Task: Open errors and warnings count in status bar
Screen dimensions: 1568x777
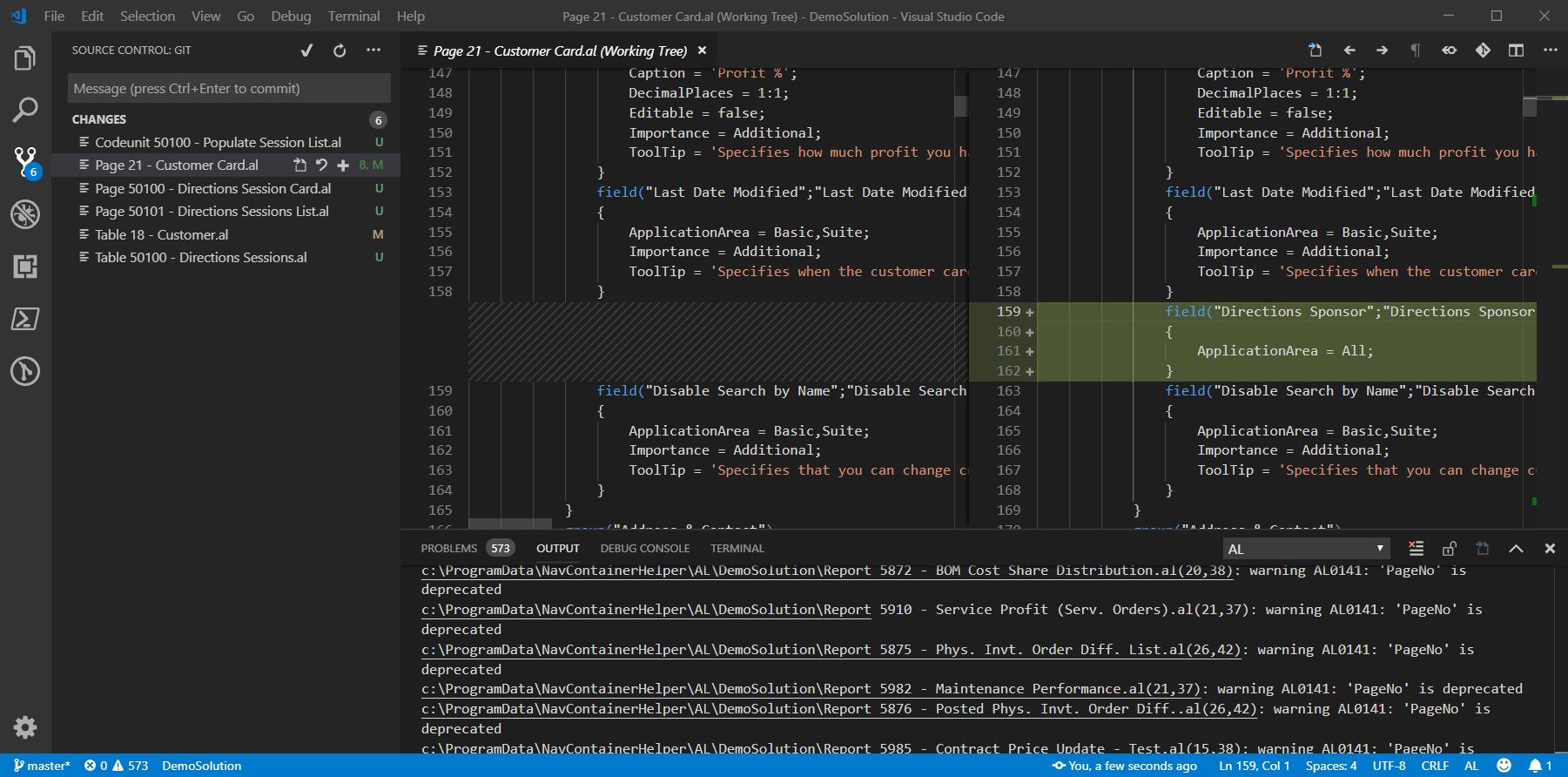Action: pyautogui.click(x=116, y=766)
